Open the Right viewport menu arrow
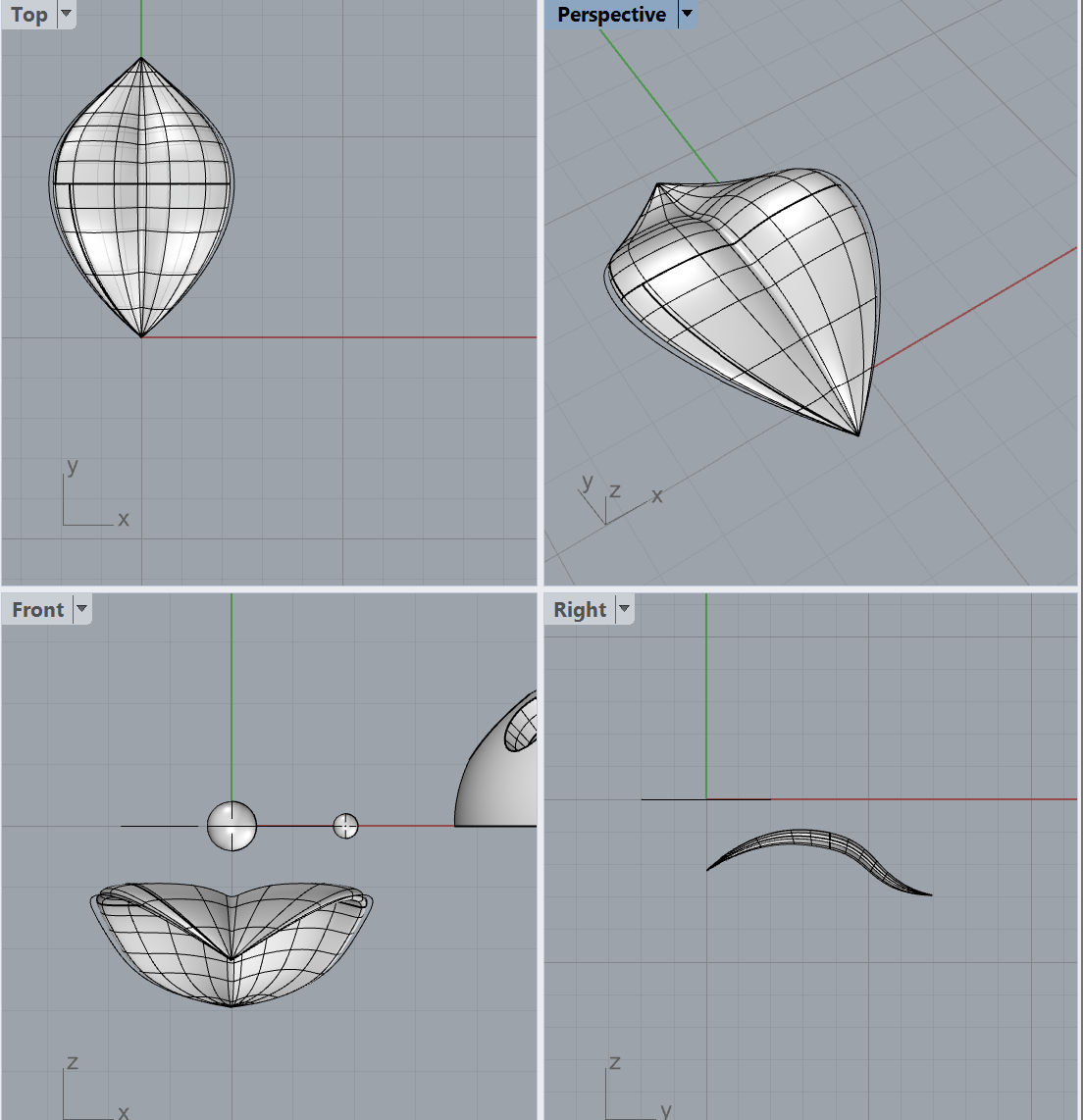 (x=624, y=609)
